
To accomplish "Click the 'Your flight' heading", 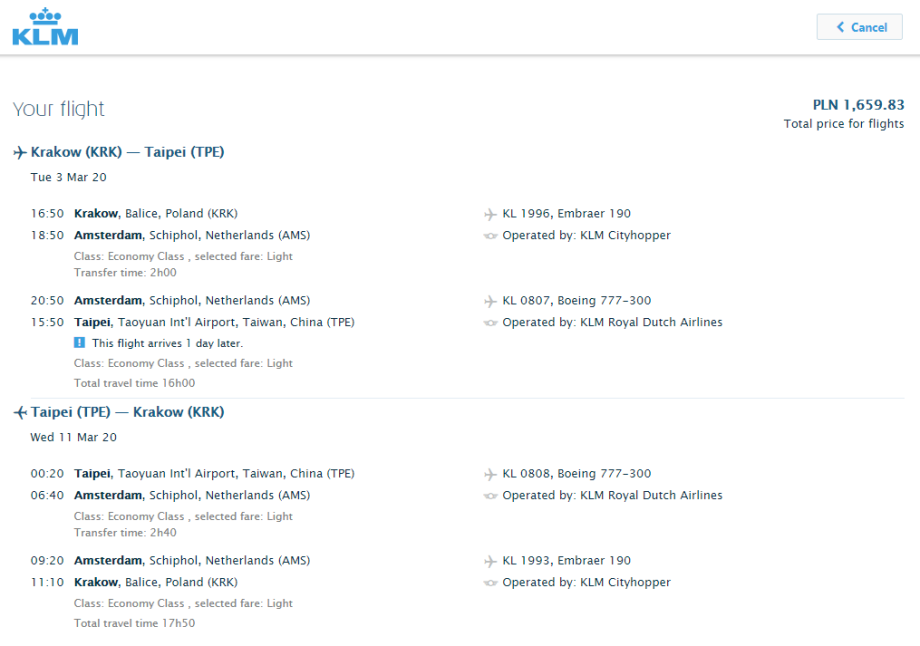I will (x=58, y=109).
